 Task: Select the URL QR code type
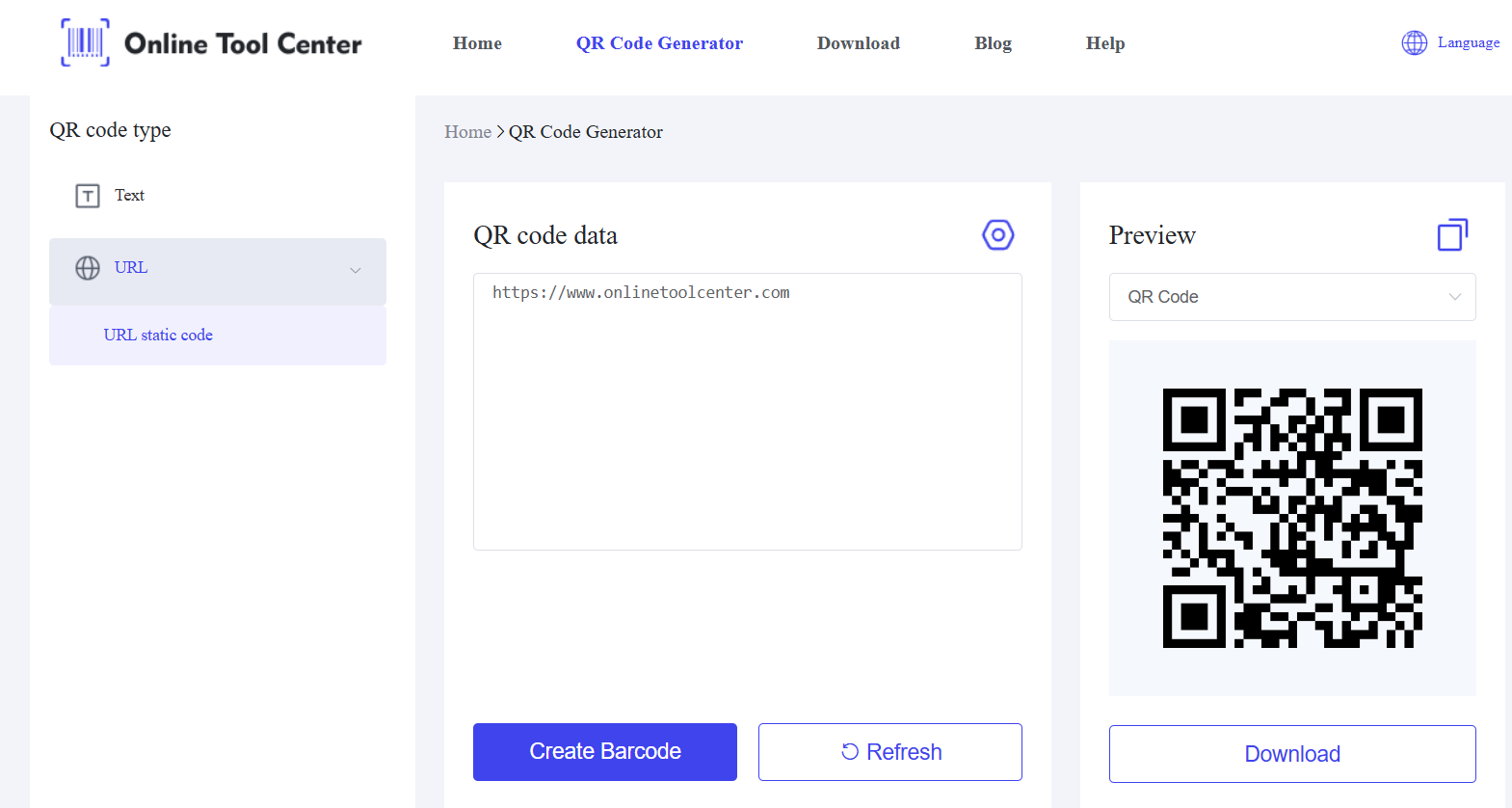point(218,272)
